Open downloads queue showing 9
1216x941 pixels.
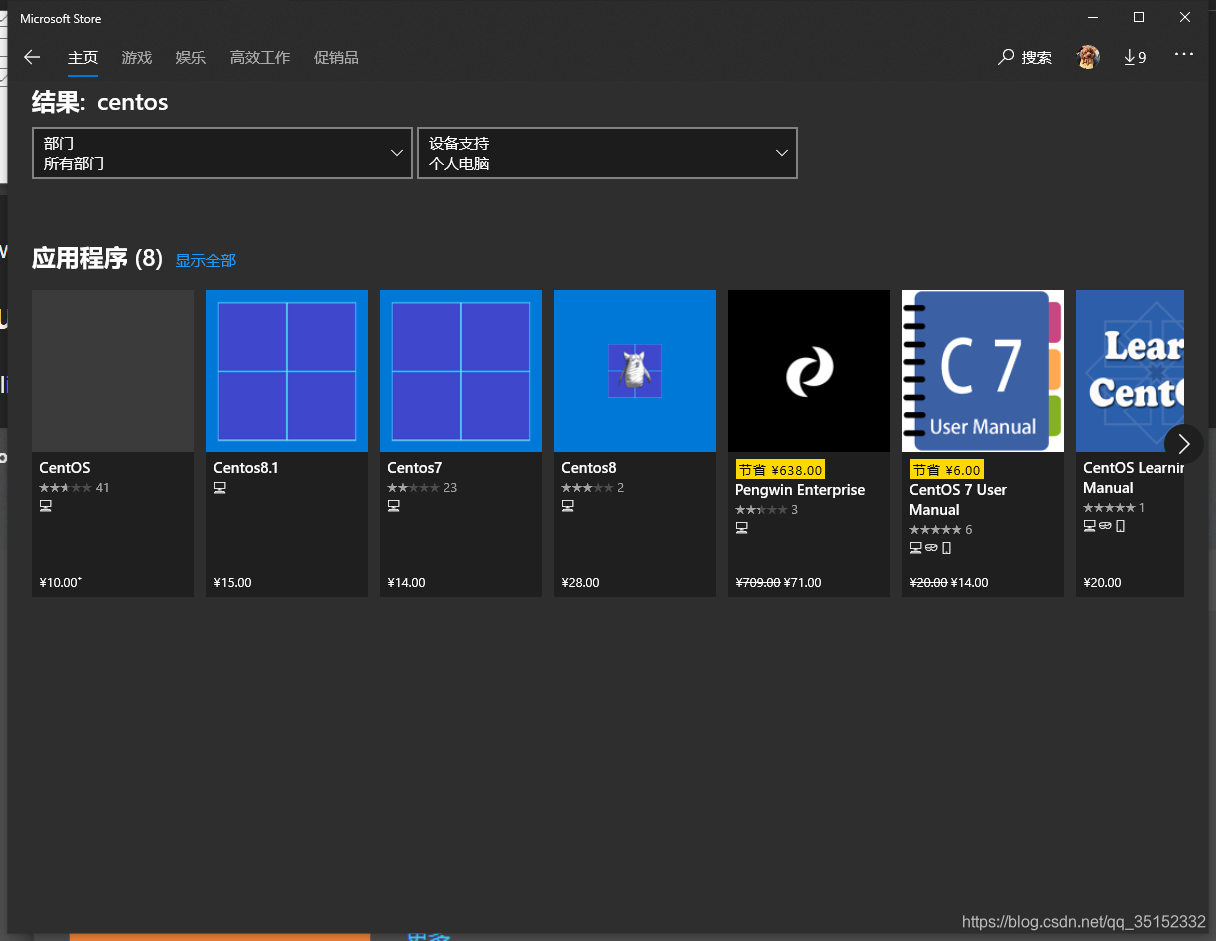click(1135, 57)
